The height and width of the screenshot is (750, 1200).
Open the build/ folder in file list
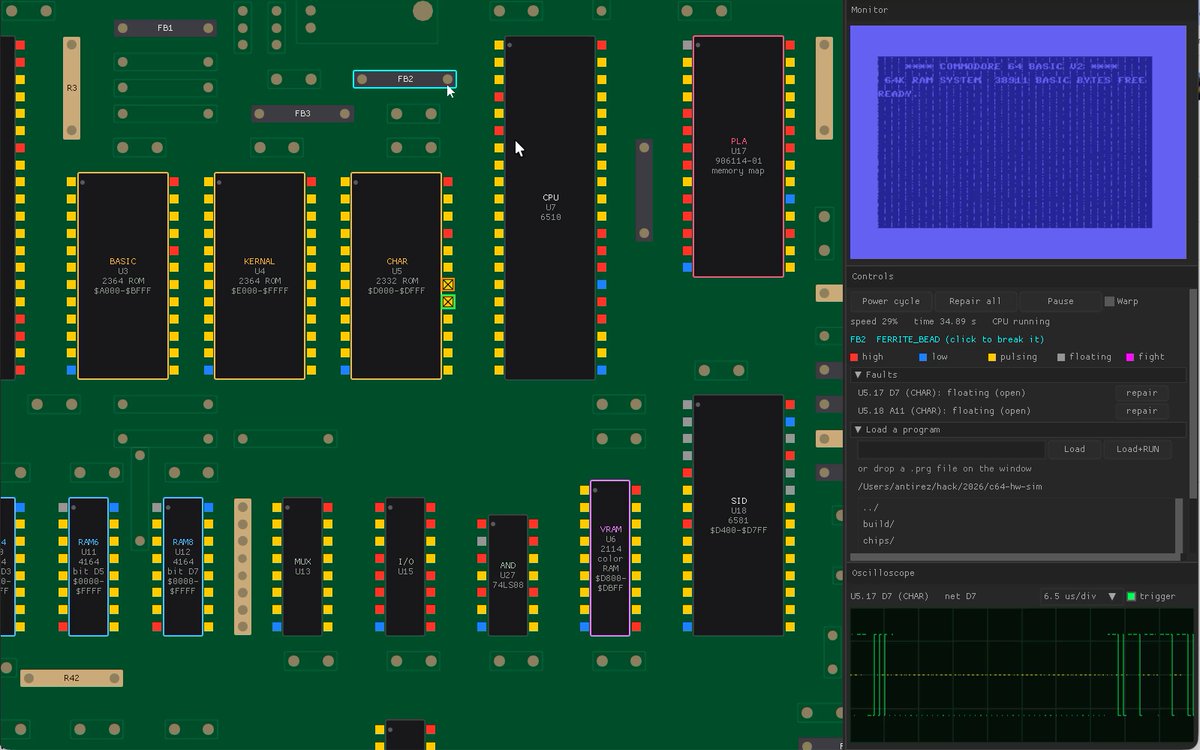(879, 523)
